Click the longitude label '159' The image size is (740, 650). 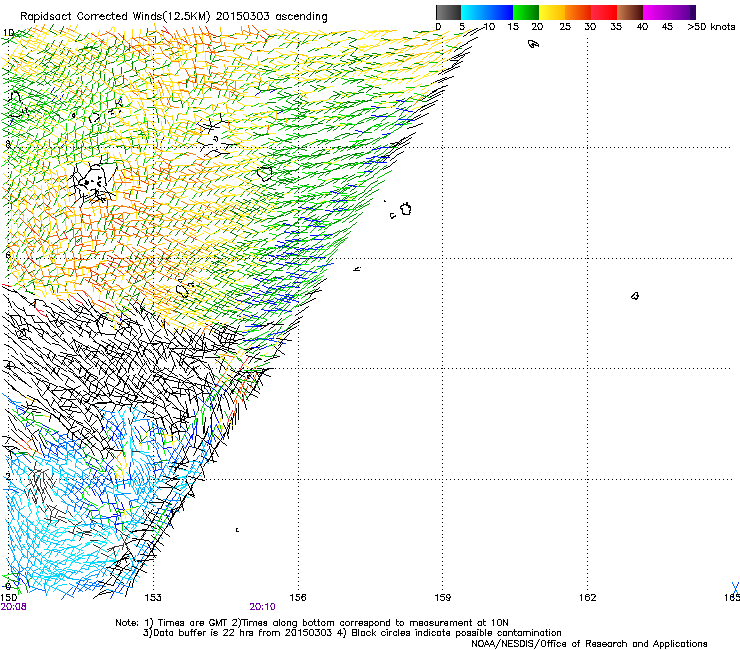[x=442, y=598]
